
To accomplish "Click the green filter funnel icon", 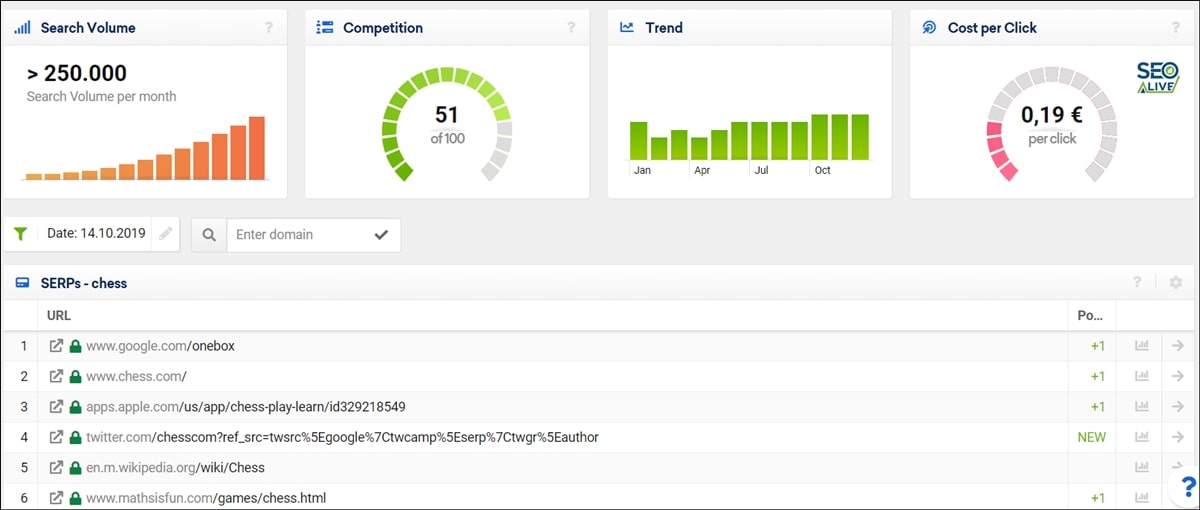I will pos(21,234).
